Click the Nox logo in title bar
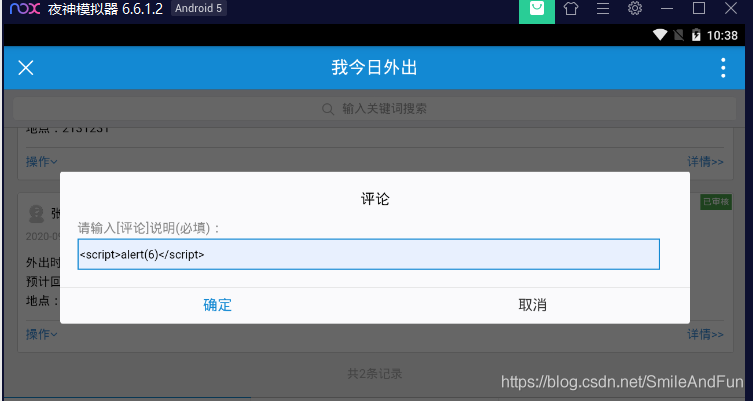753x401 pixels. 25,8
